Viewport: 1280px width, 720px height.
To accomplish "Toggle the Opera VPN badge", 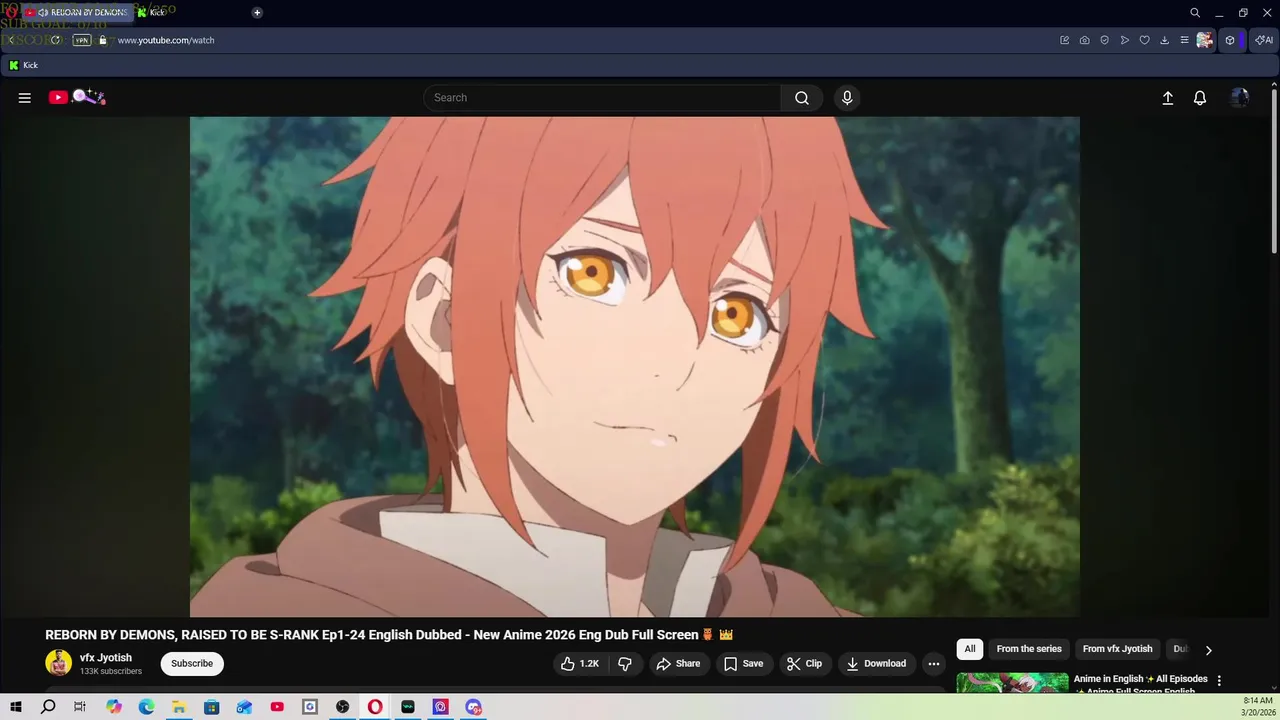I will 82,40.
